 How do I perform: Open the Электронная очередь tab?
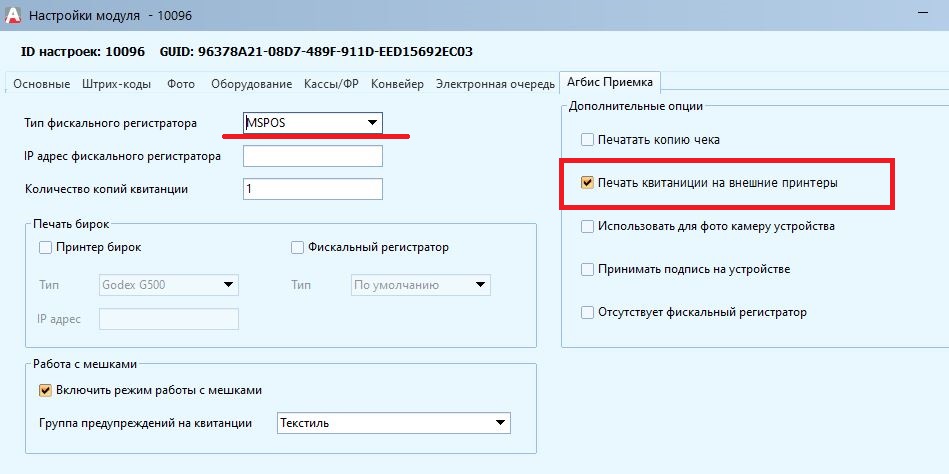pos(494,84)
